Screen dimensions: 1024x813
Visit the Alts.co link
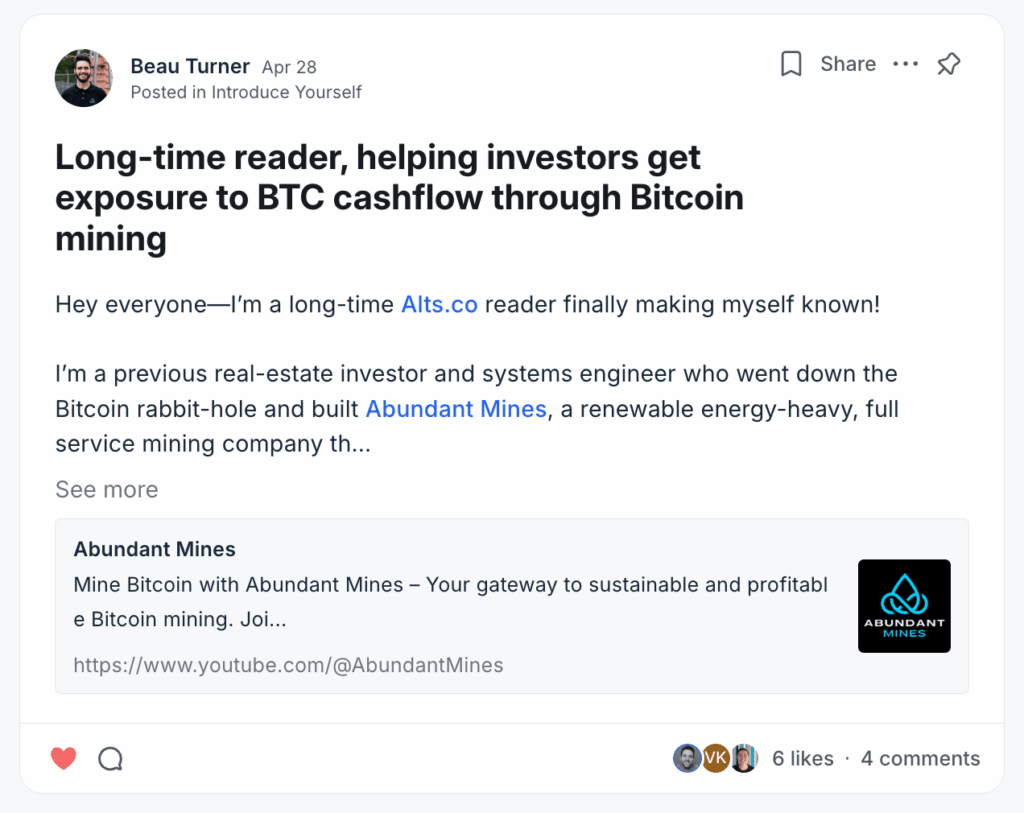(x=439, y=304)
